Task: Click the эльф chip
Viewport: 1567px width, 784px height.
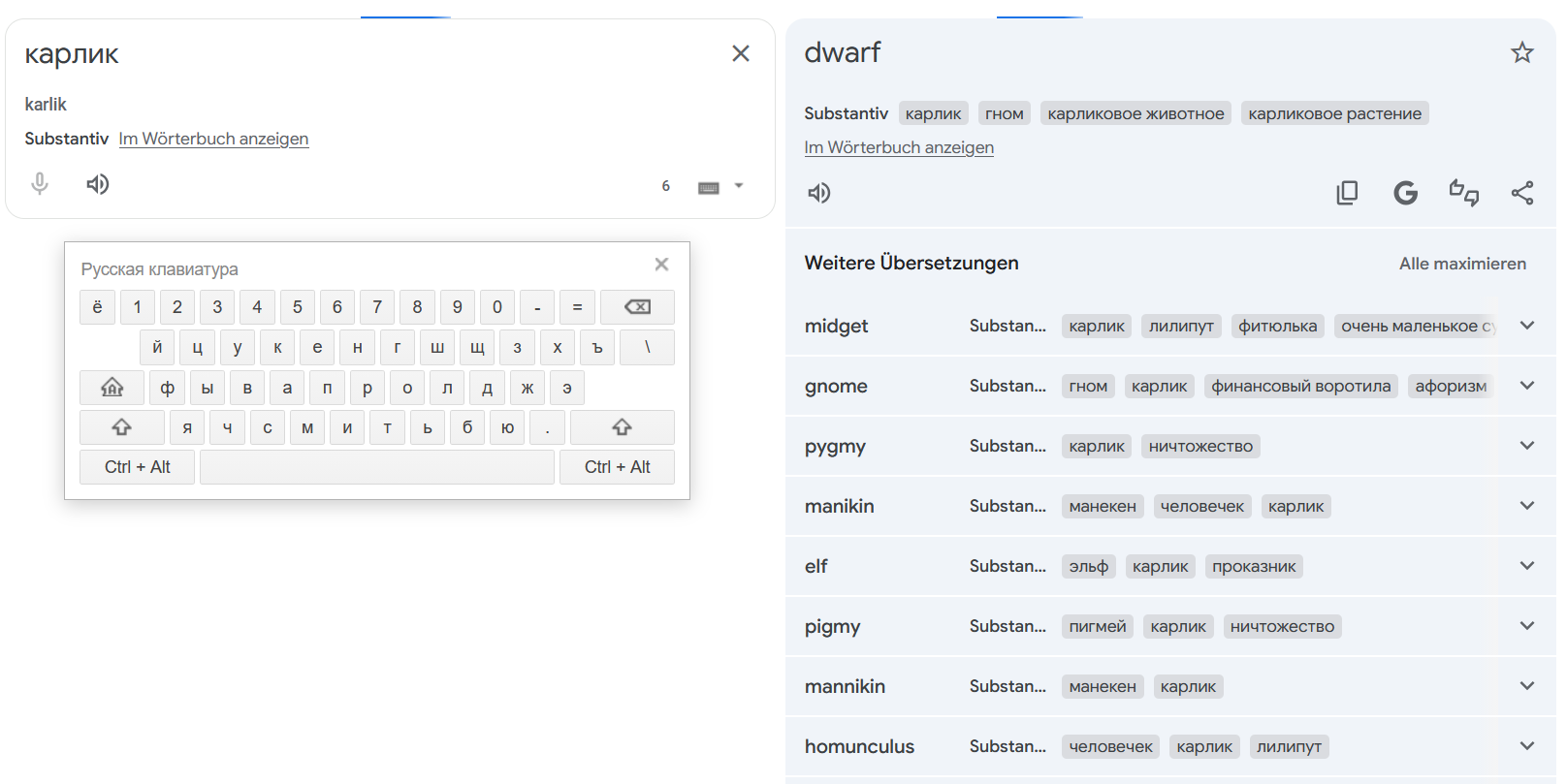Action: 1089,566
